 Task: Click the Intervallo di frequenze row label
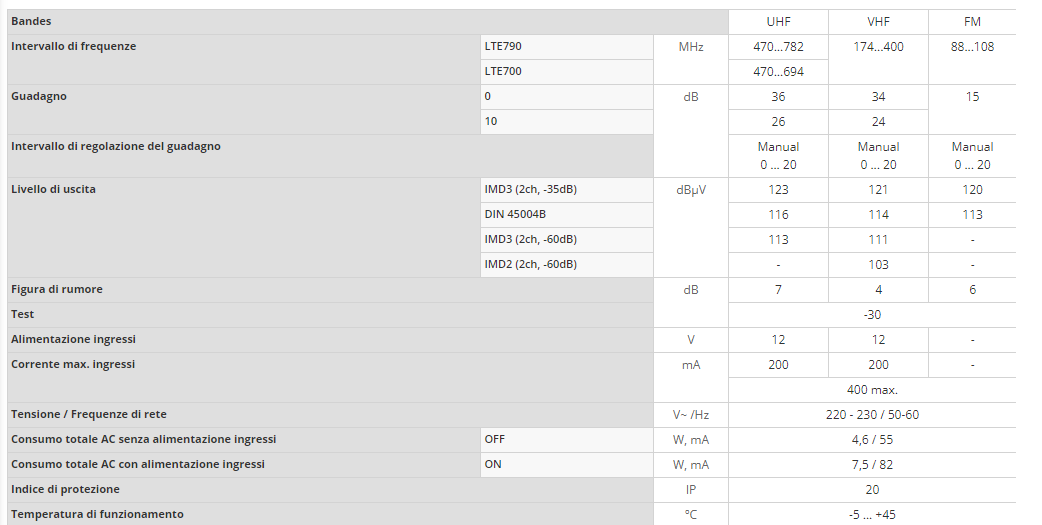[x=73, y=46]
